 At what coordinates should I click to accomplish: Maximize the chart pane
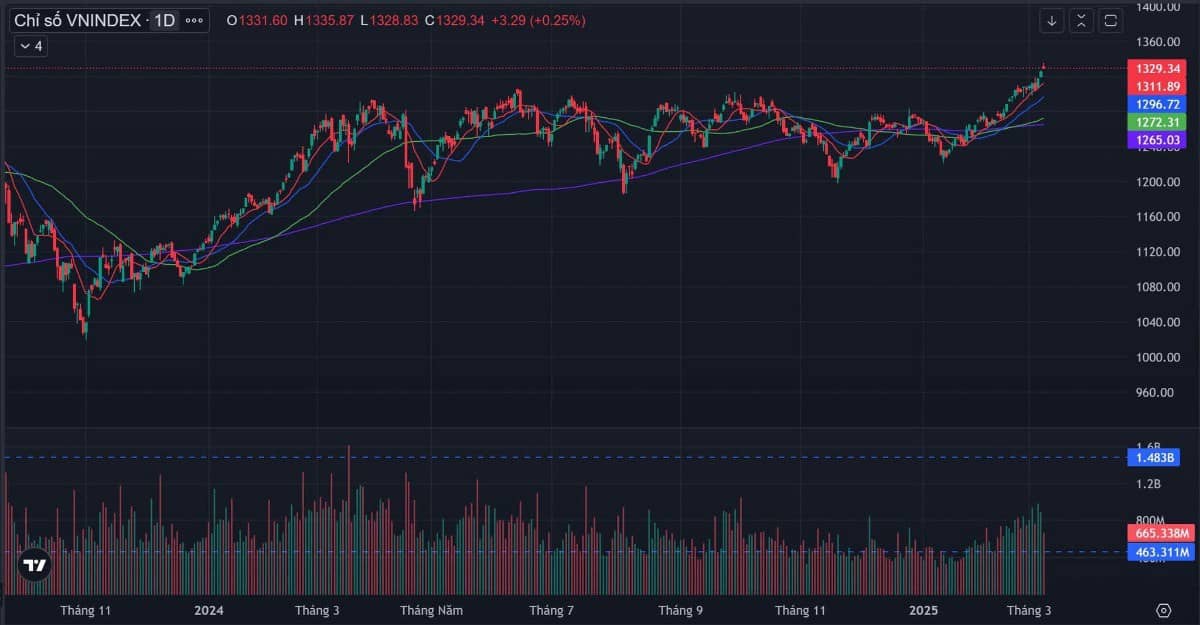coord(1110,20)
